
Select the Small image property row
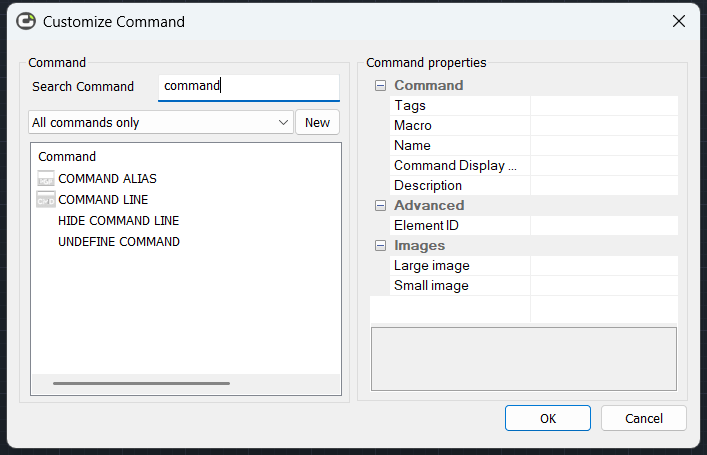click(534, 285)
